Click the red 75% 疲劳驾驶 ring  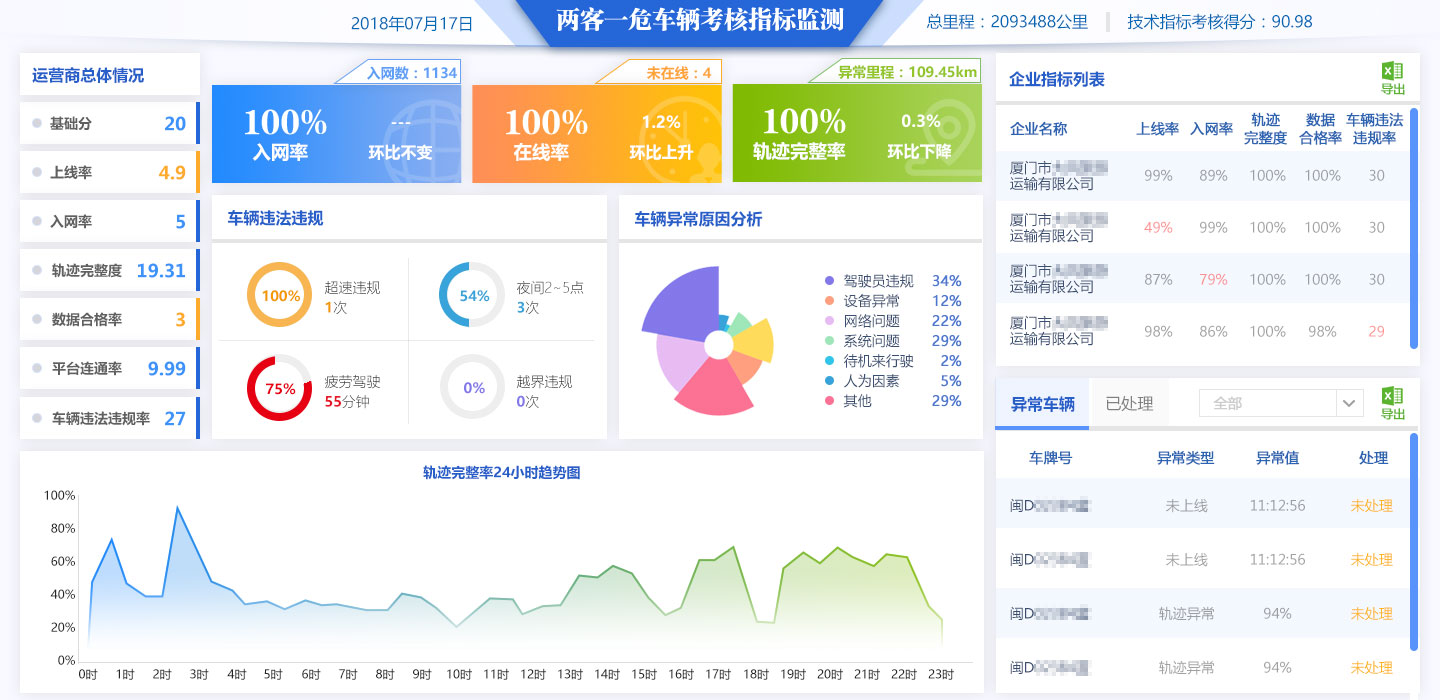280,388
